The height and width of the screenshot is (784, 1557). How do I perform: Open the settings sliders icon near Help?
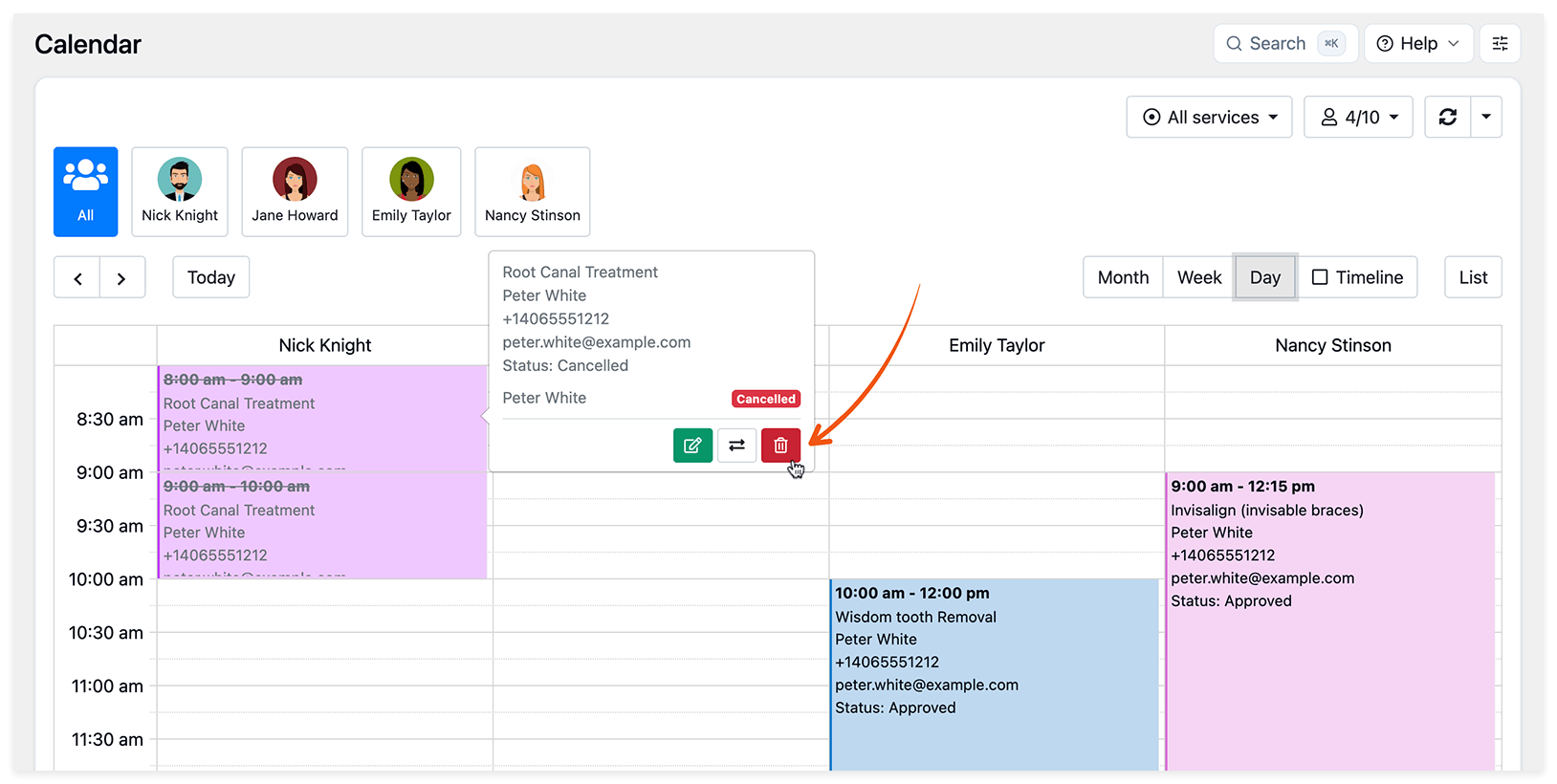[1500, 44]
